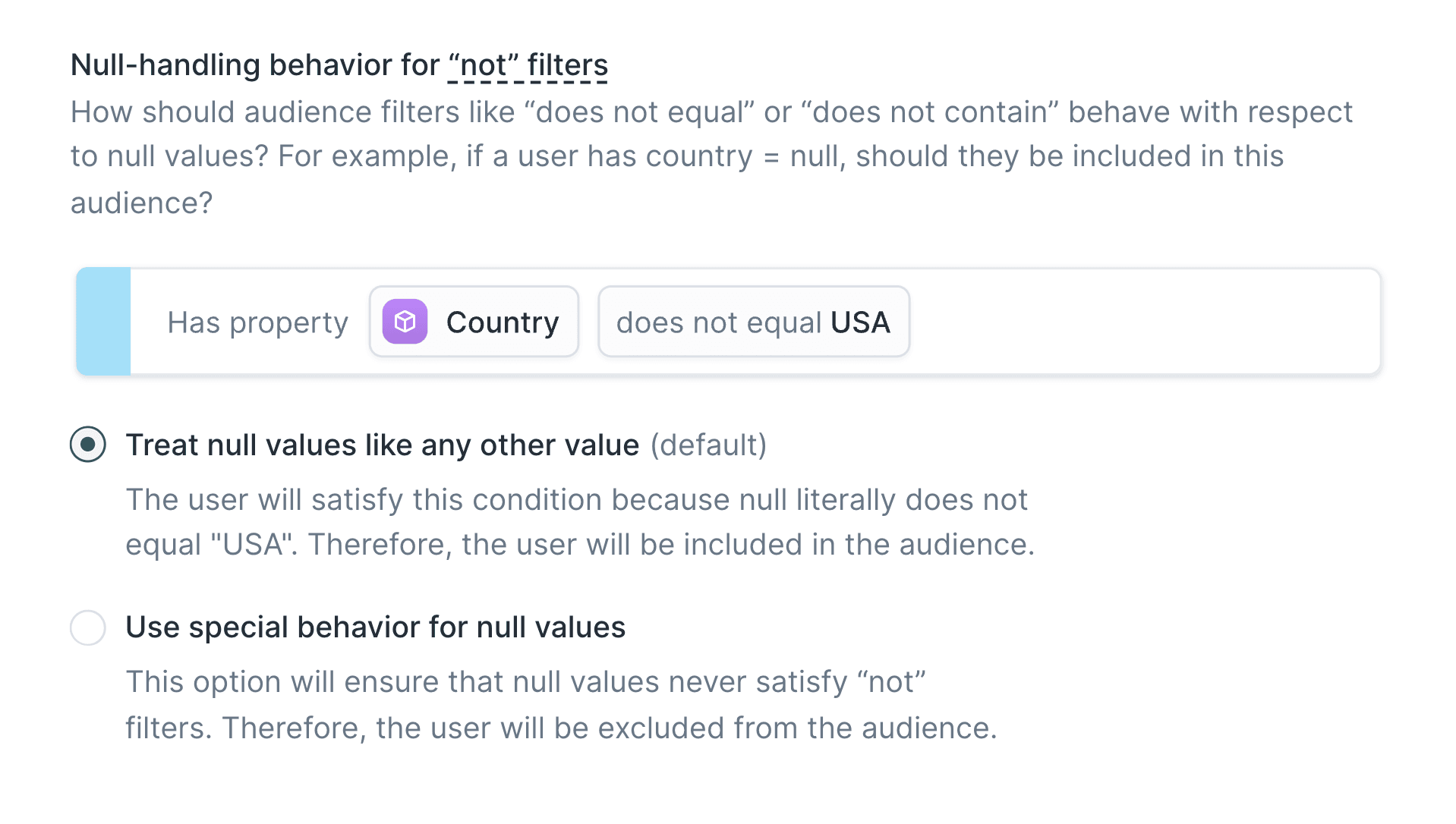Click the "does not equal" operator text
Image resolution: width=1456 pixels, height=824 pixels.
click(x=718, y=322)
